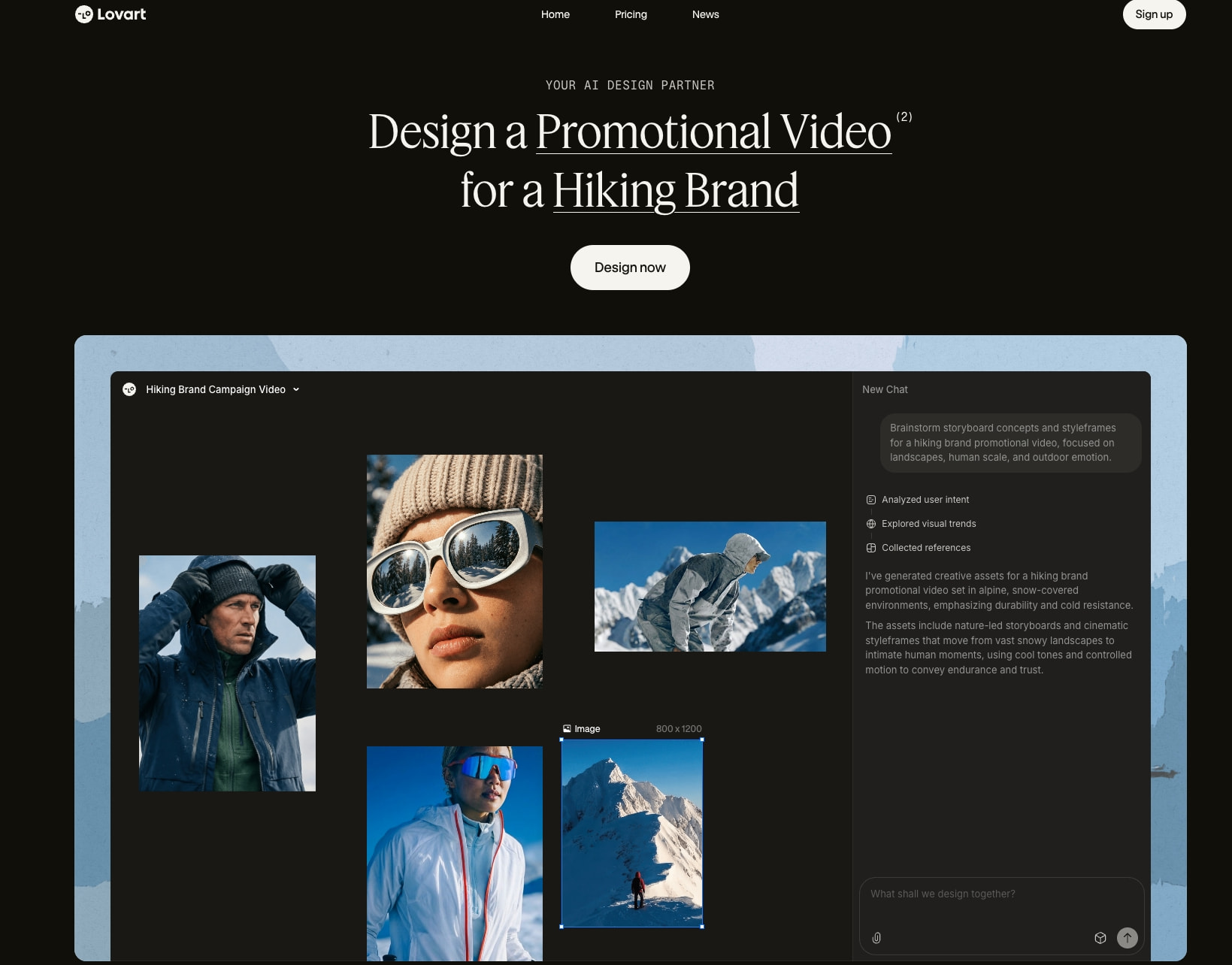Open the News menu item
The image size is (1232, 965).
click(x=705, y=14)
